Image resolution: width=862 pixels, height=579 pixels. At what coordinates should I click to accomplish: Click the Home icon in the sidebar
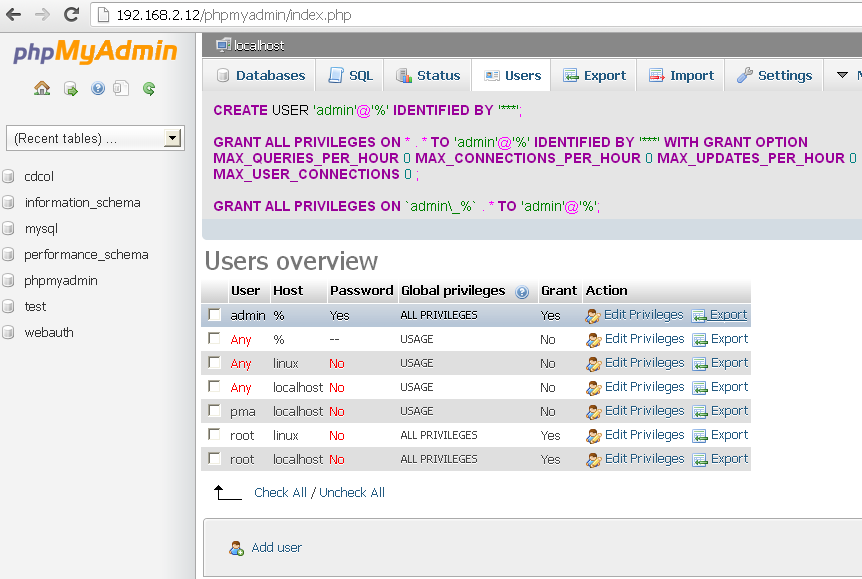(x=42, y=88)
